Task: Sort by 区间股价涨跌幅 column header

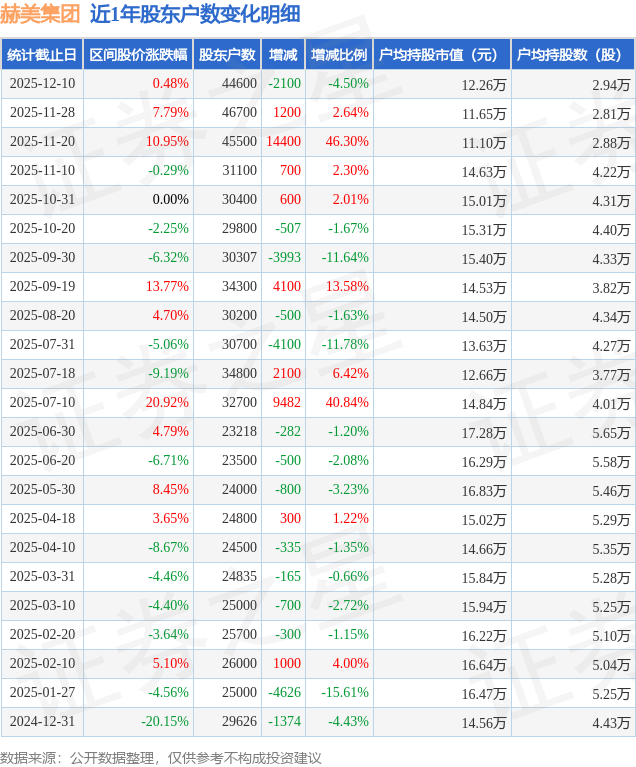Action: pyautogui.click(x=135, y=55)
